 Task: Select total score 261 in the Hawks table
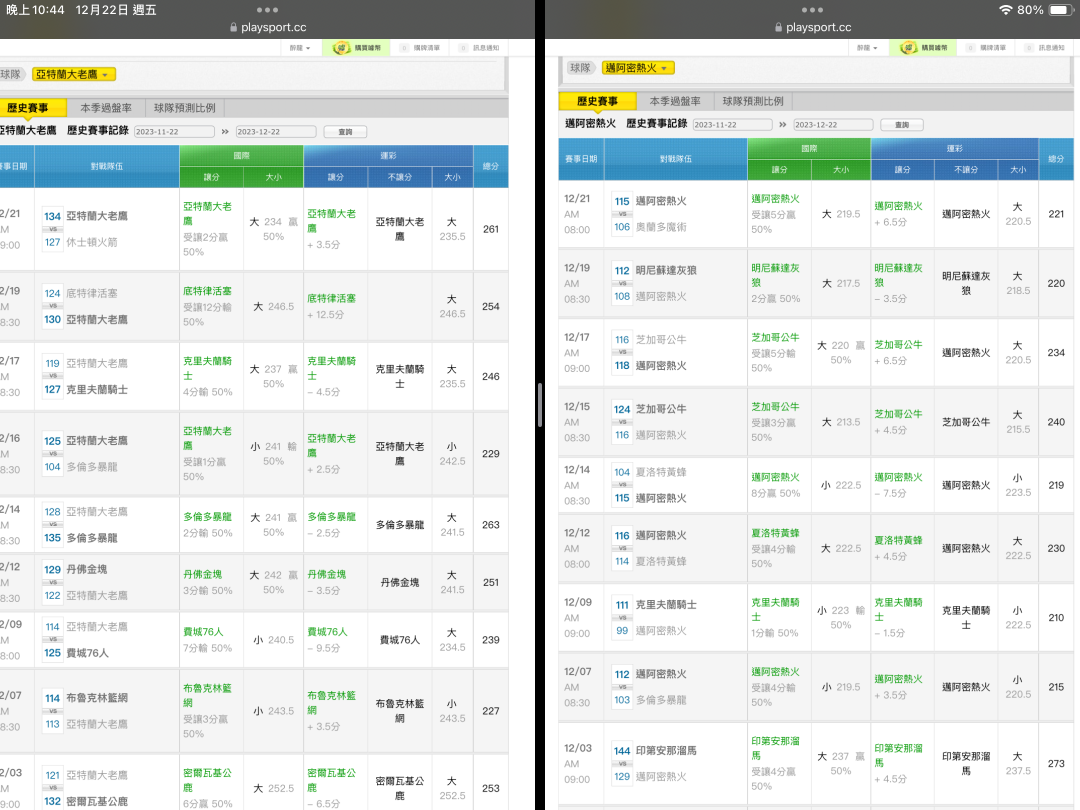pyautogui.click(x=491, y=229)
